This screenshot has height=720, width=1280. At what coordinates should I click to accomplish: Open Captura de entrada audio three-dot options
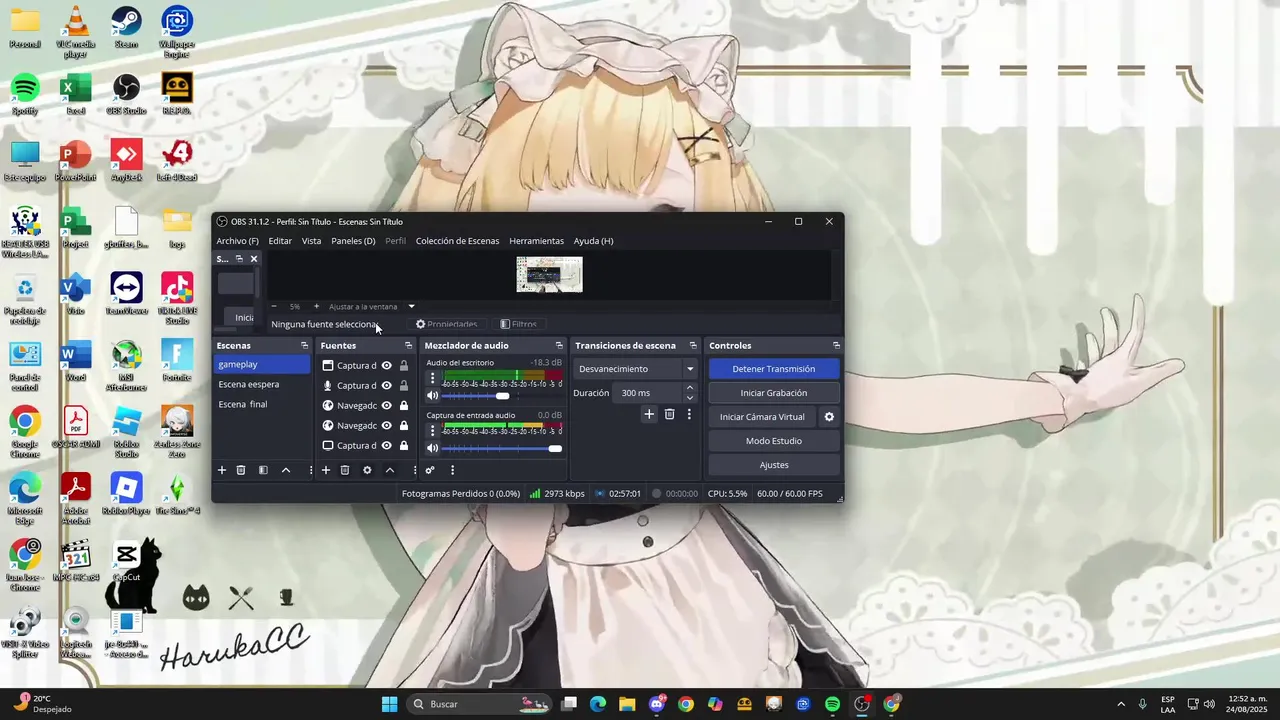[432, 431]
